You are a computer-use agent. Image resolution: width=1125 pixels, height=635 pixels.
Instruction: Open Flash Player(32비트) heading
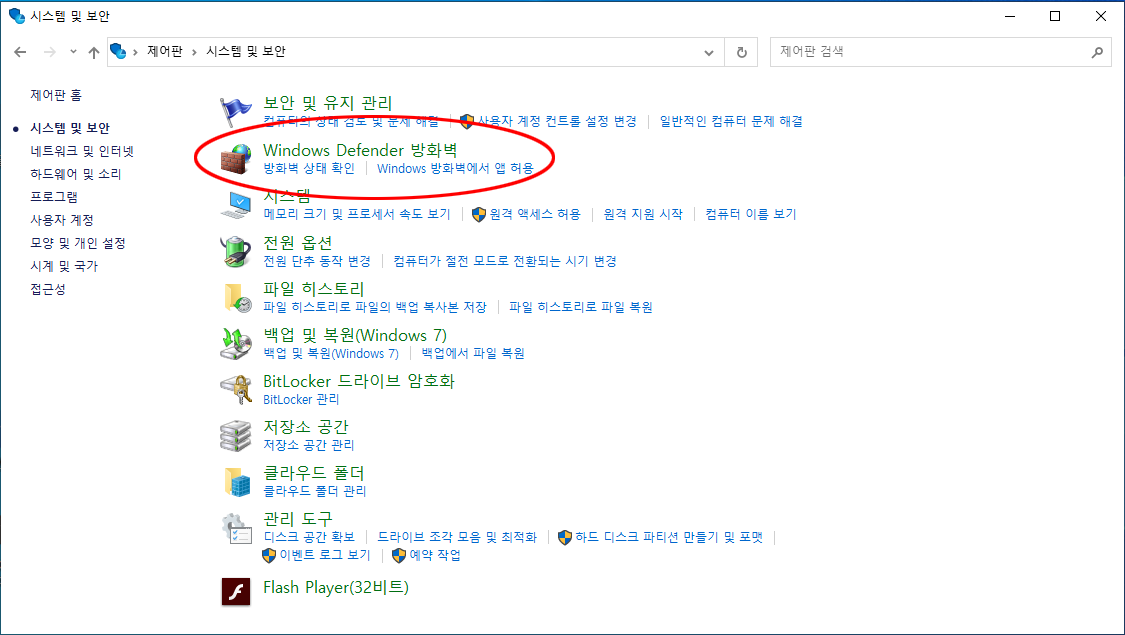point(336,587)
